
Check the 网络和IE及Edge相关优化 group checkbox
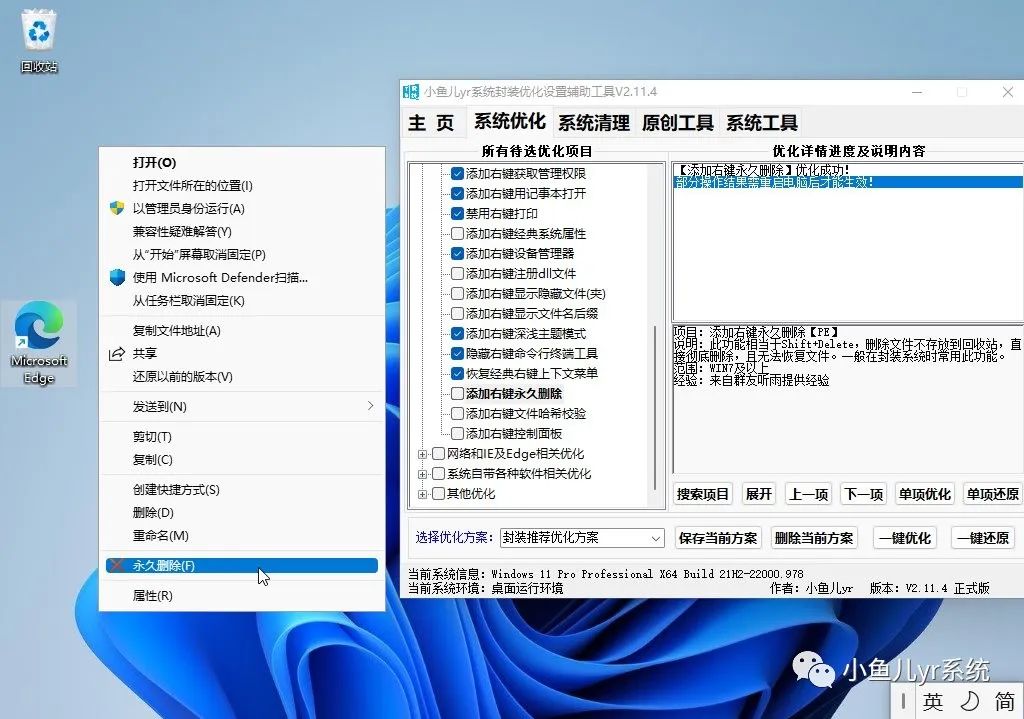click(438, 454)
